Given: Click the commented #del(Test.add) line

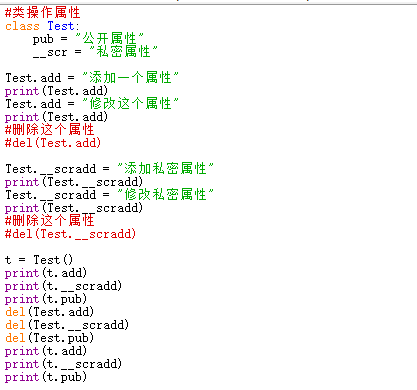Looking at the screenshot, I should 53,143.
